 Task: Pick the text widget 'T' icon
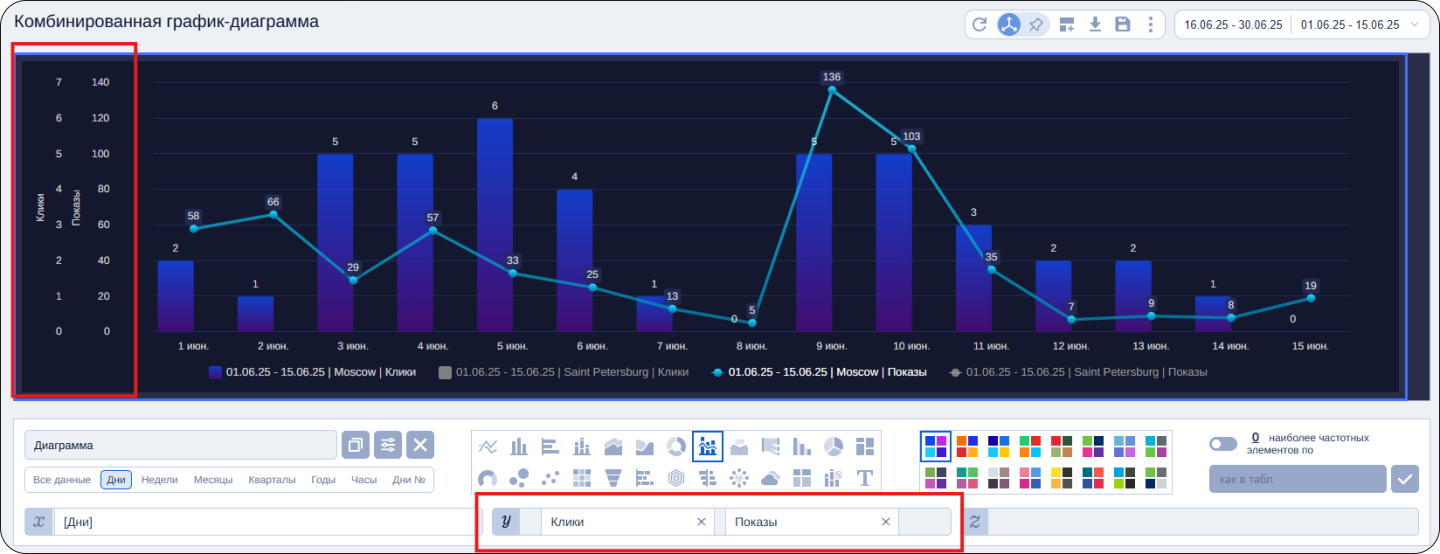pyautogui.click(x=865, y=478)
